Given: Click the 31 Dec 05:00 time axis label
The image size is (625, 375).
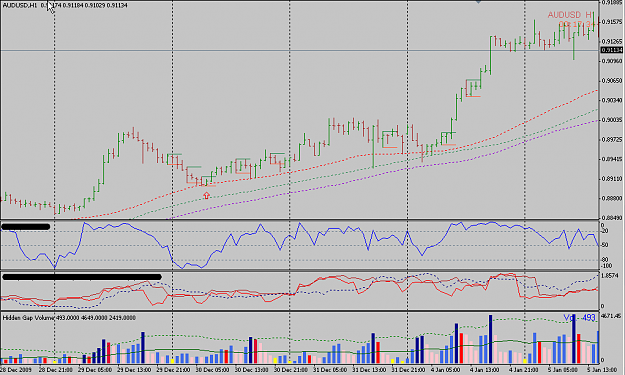Looking at the screenshot, I should (329, 370).
